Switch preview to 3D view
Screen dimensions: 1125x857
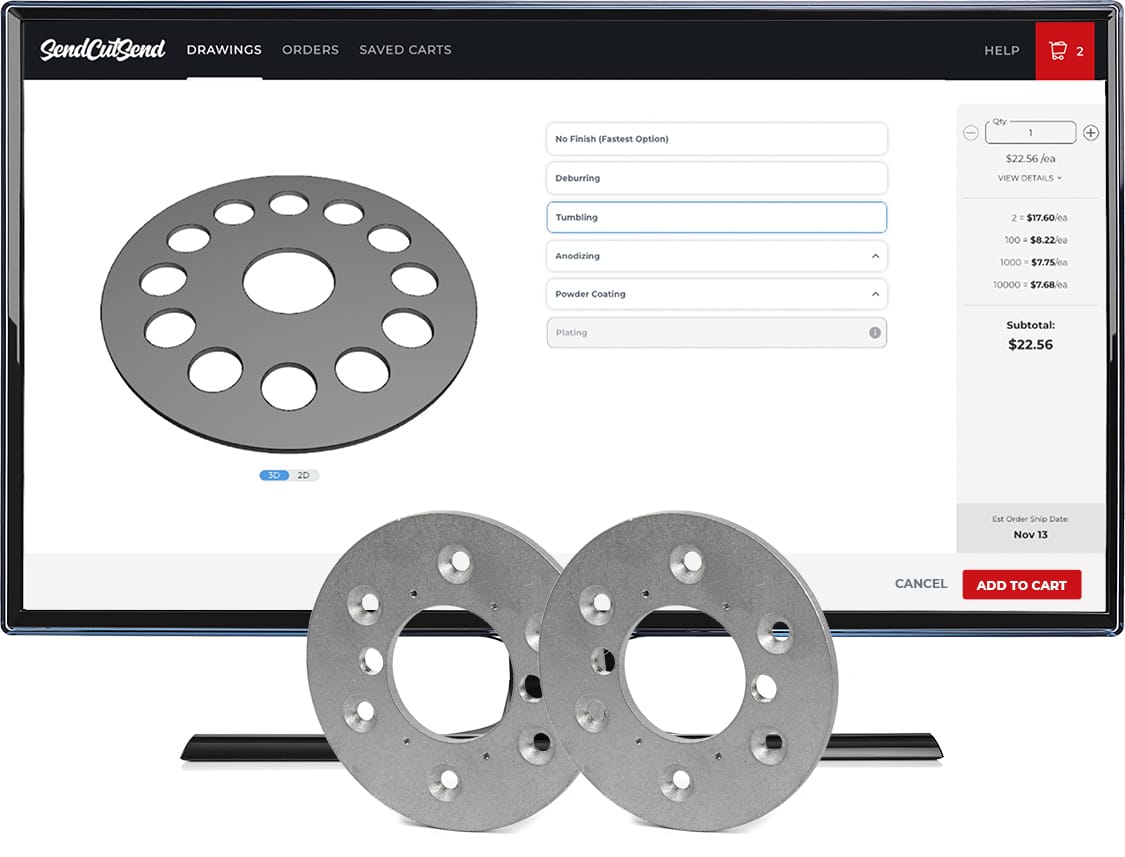coord(274,476)
